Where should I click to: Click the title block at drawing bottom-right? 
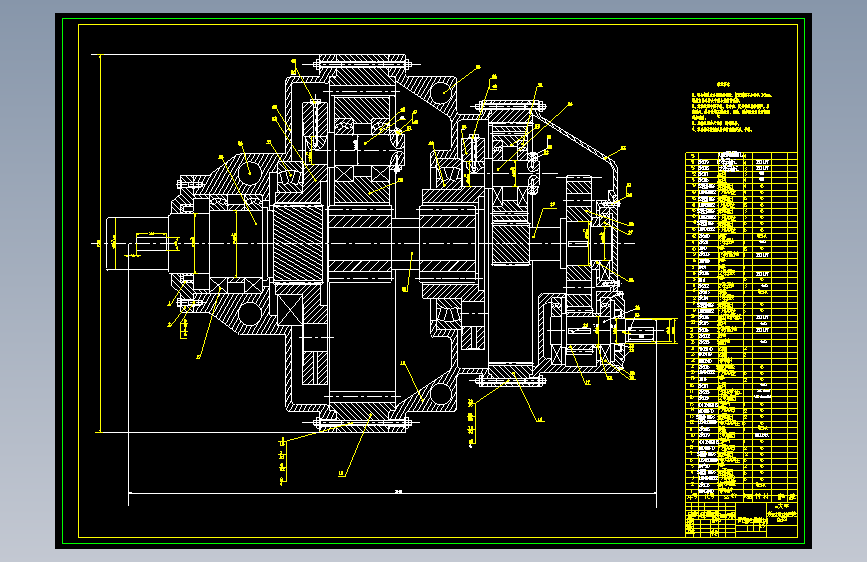pos(741,519)
